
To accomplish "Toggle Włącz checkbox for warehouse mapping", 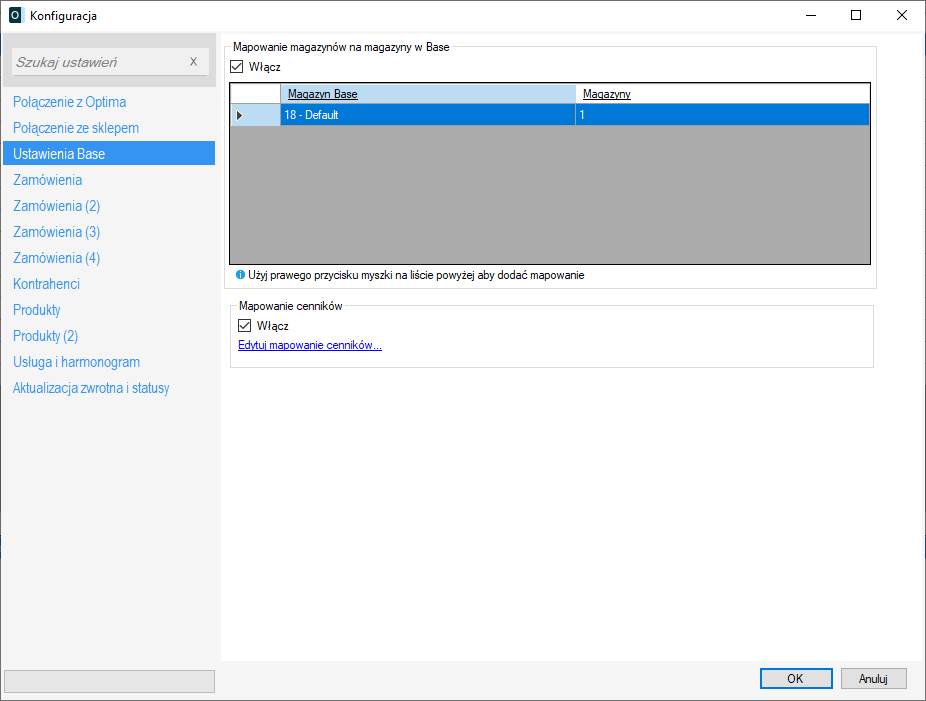I will pos(237,67).
